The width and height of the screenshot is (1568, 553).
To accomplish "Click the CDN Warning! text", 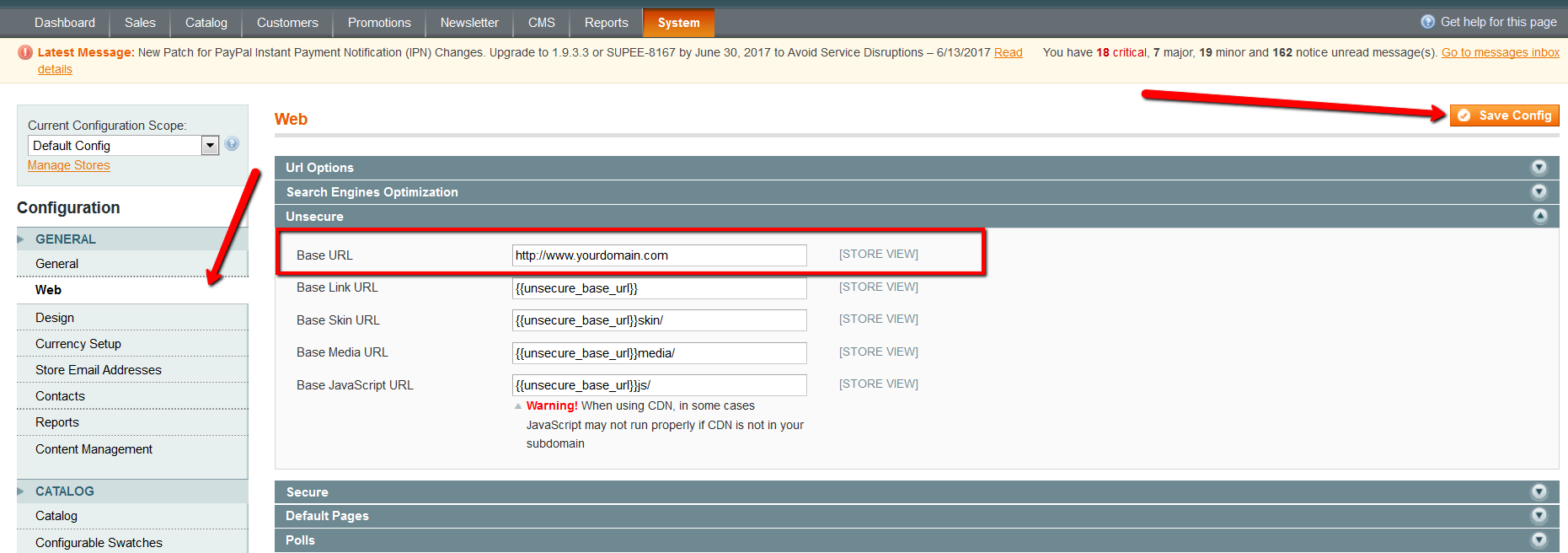I will pyautogui.click(x=552, y=405).
